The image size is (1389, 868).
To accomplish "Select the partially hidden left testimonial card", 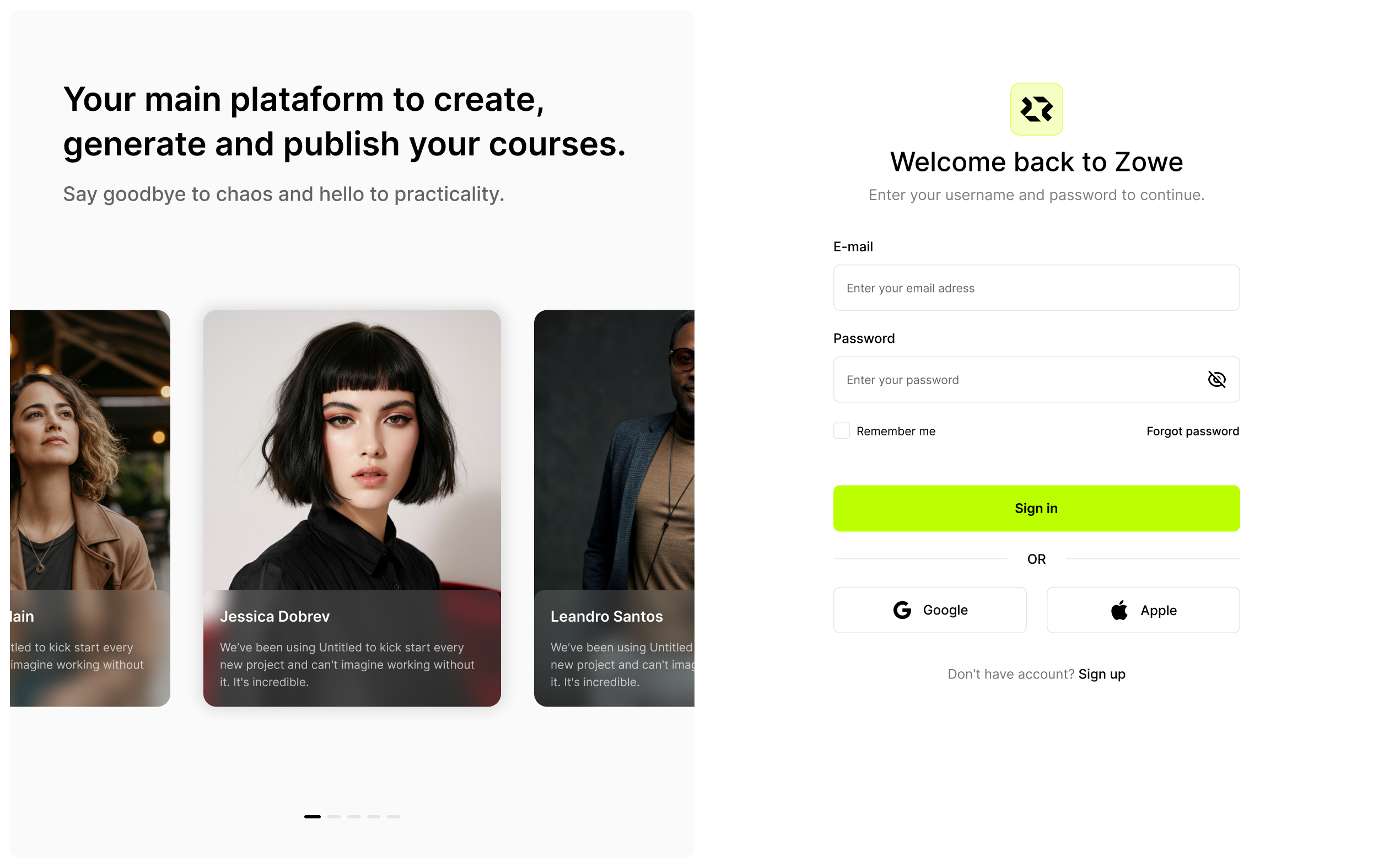I will pyautogui.click(x=90, y=508).
